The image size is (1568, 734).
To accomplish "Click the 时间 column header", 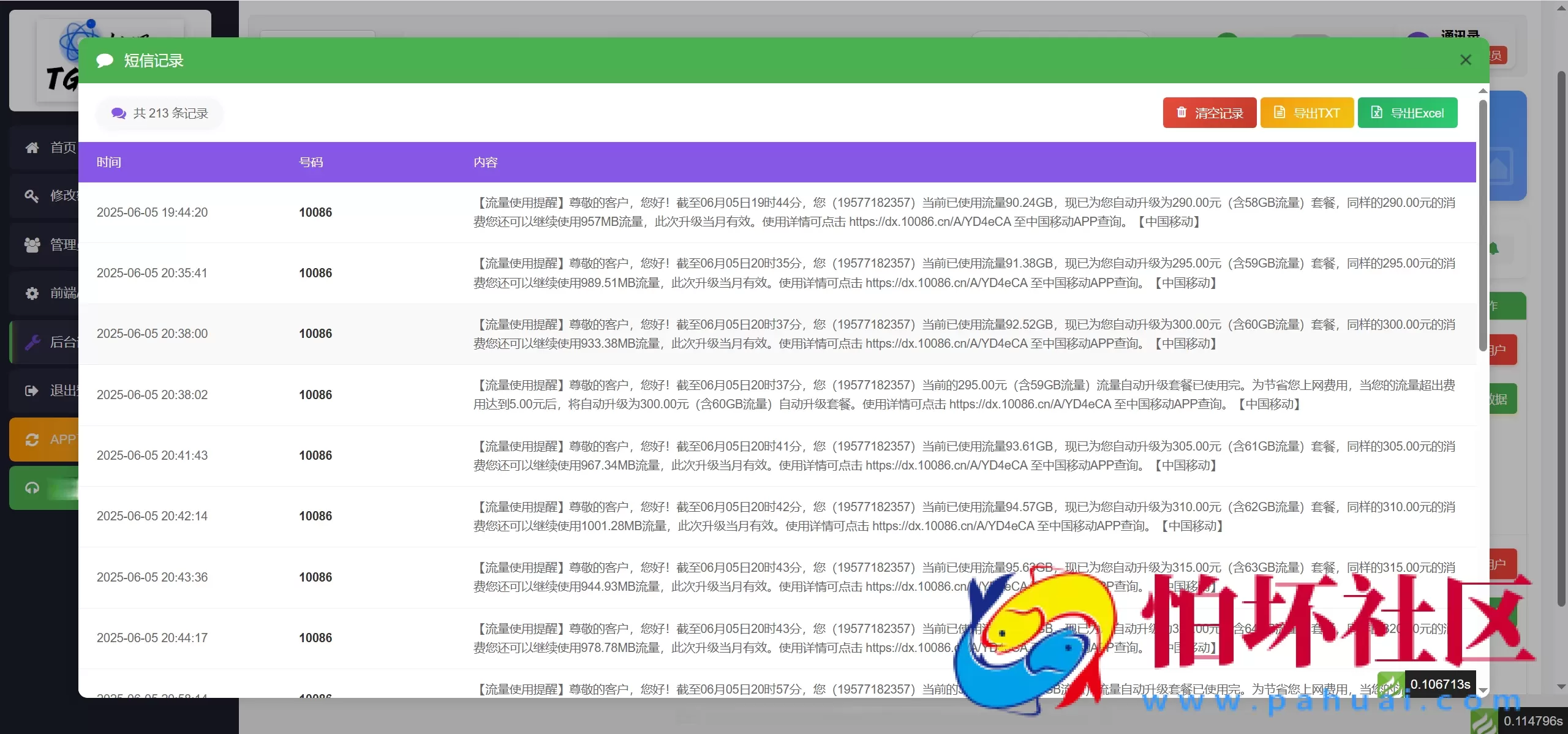I will [x=109, y=162].
